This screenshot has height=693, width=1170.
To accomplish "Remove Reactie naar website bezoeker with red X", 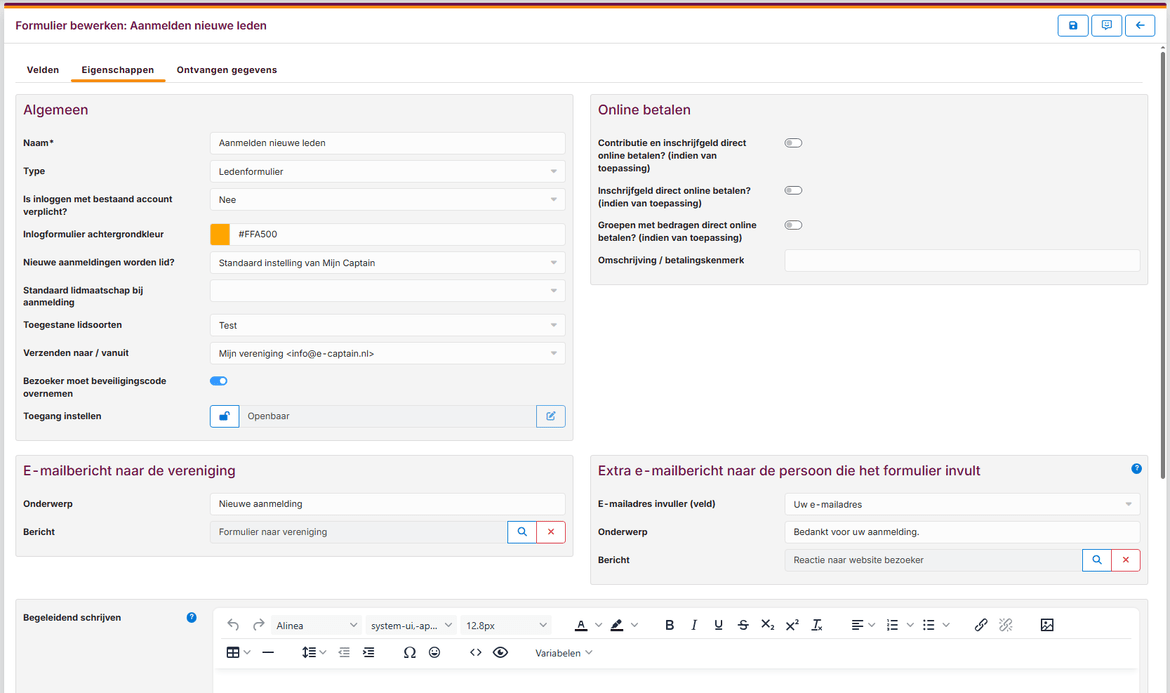I will tap(1126, 560).
